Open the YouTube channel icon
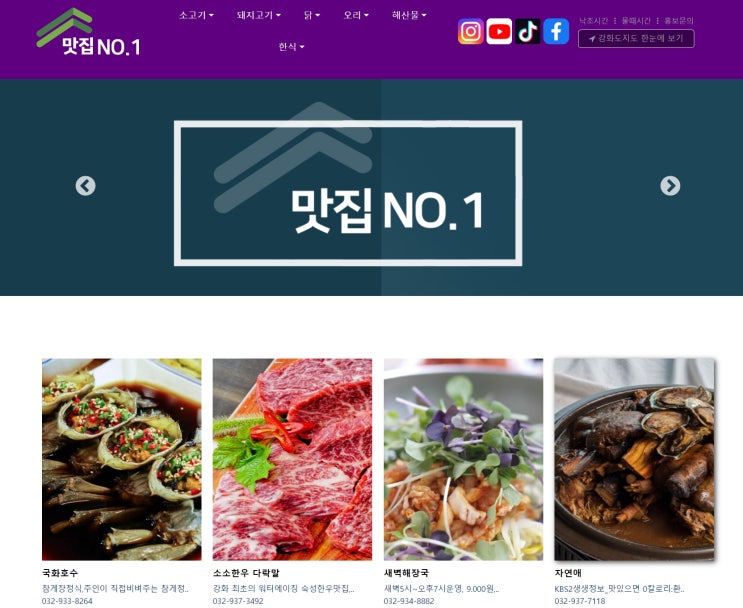 click(x=499, y=31)
